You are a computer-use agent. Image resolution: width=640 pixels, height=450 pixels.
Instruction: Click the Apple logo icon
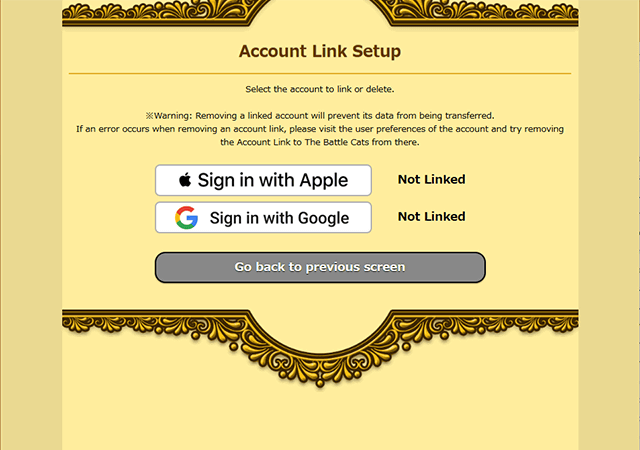click(185, 179)
